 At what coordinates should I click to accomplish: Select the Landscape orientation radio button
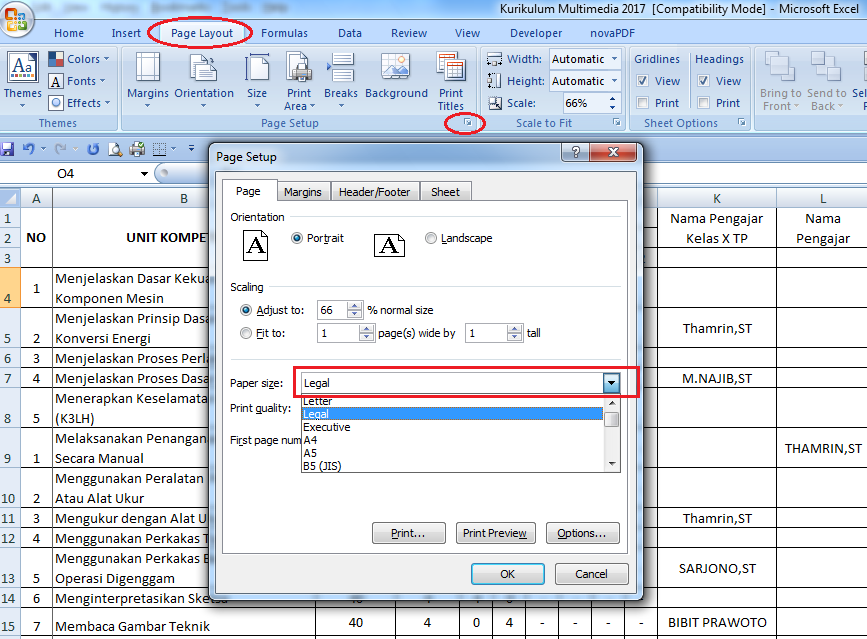coord(431,238)
